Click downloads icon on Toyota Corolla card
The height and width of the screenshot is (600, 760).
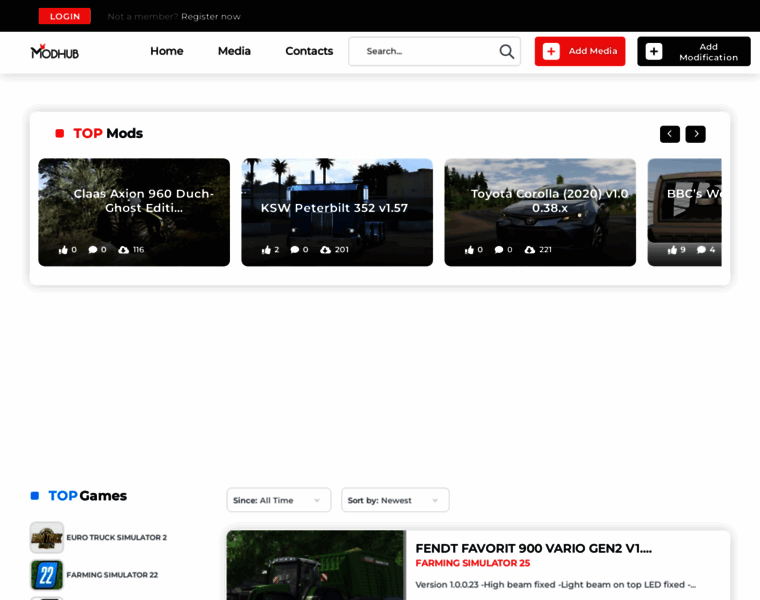530,250
